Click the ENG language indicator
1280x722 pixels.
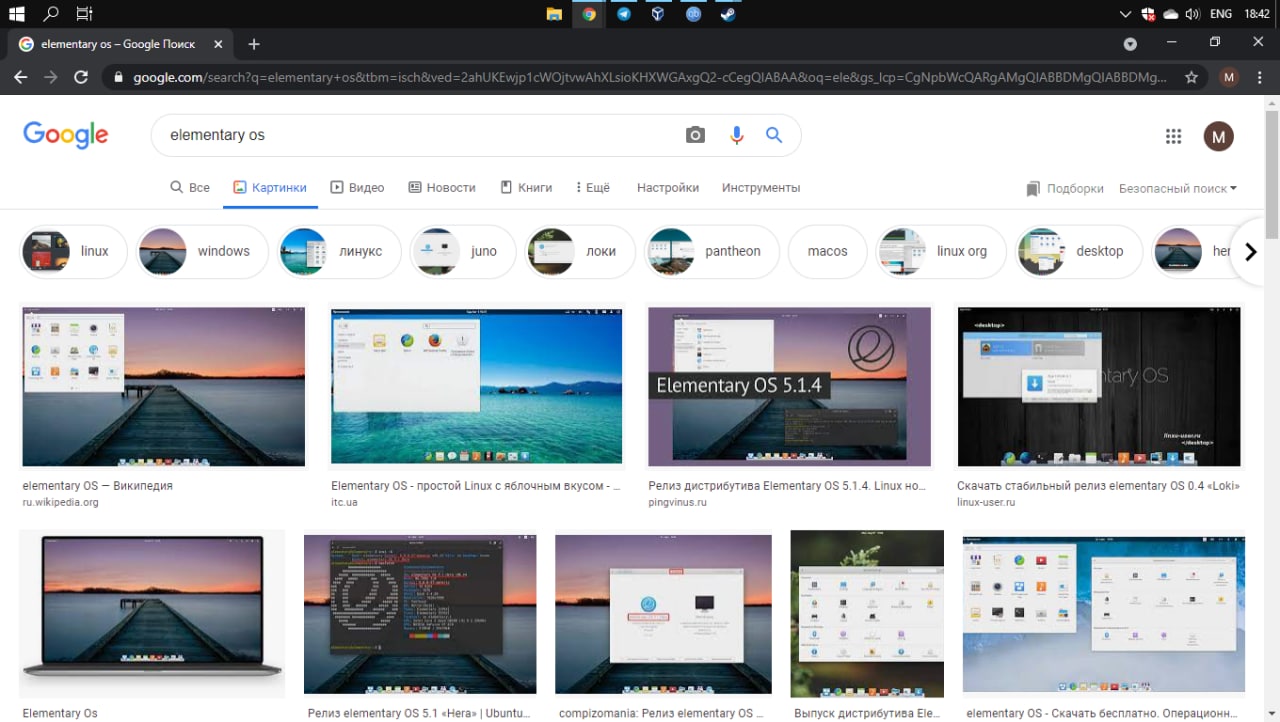pyautogui.click(x=1220, y=14)
